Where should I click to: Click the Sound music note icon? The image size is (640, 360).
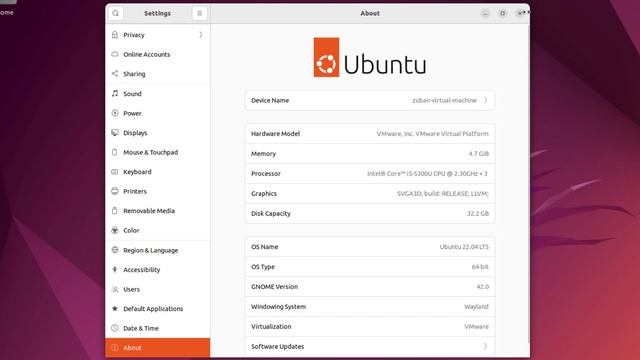pyautogui.click(x=115, y=93)
